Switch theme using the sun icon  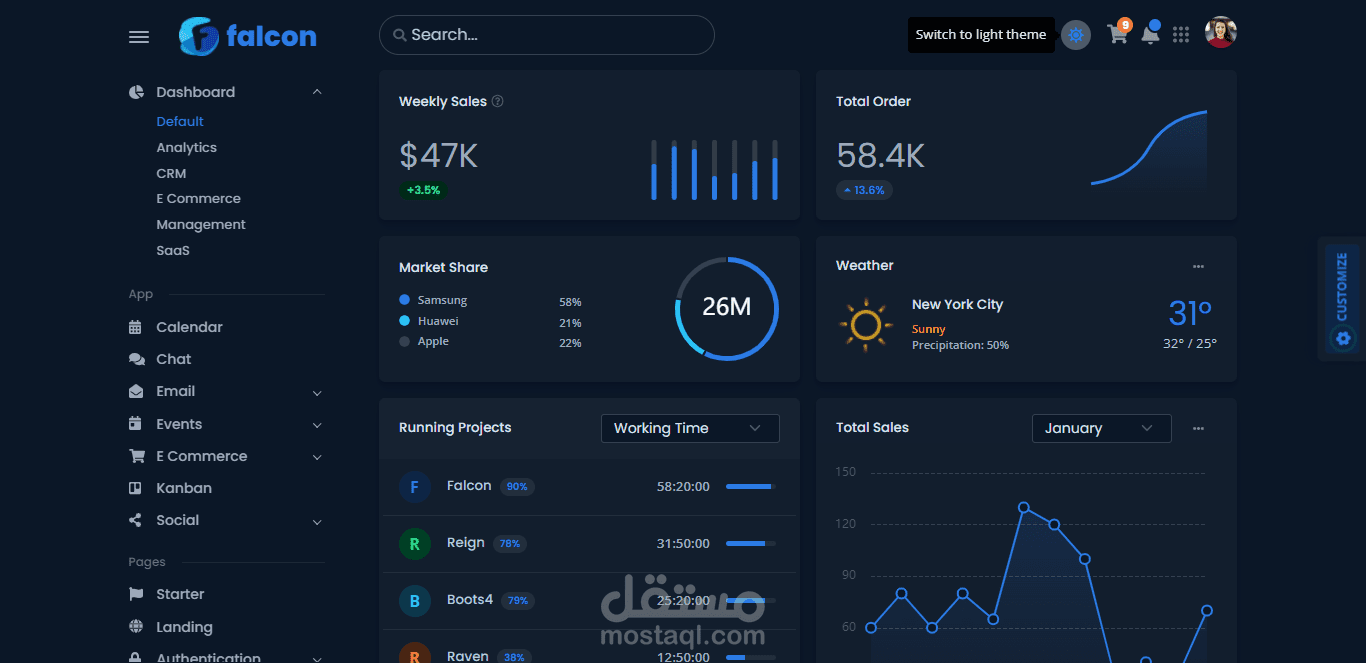point(1076,35)
